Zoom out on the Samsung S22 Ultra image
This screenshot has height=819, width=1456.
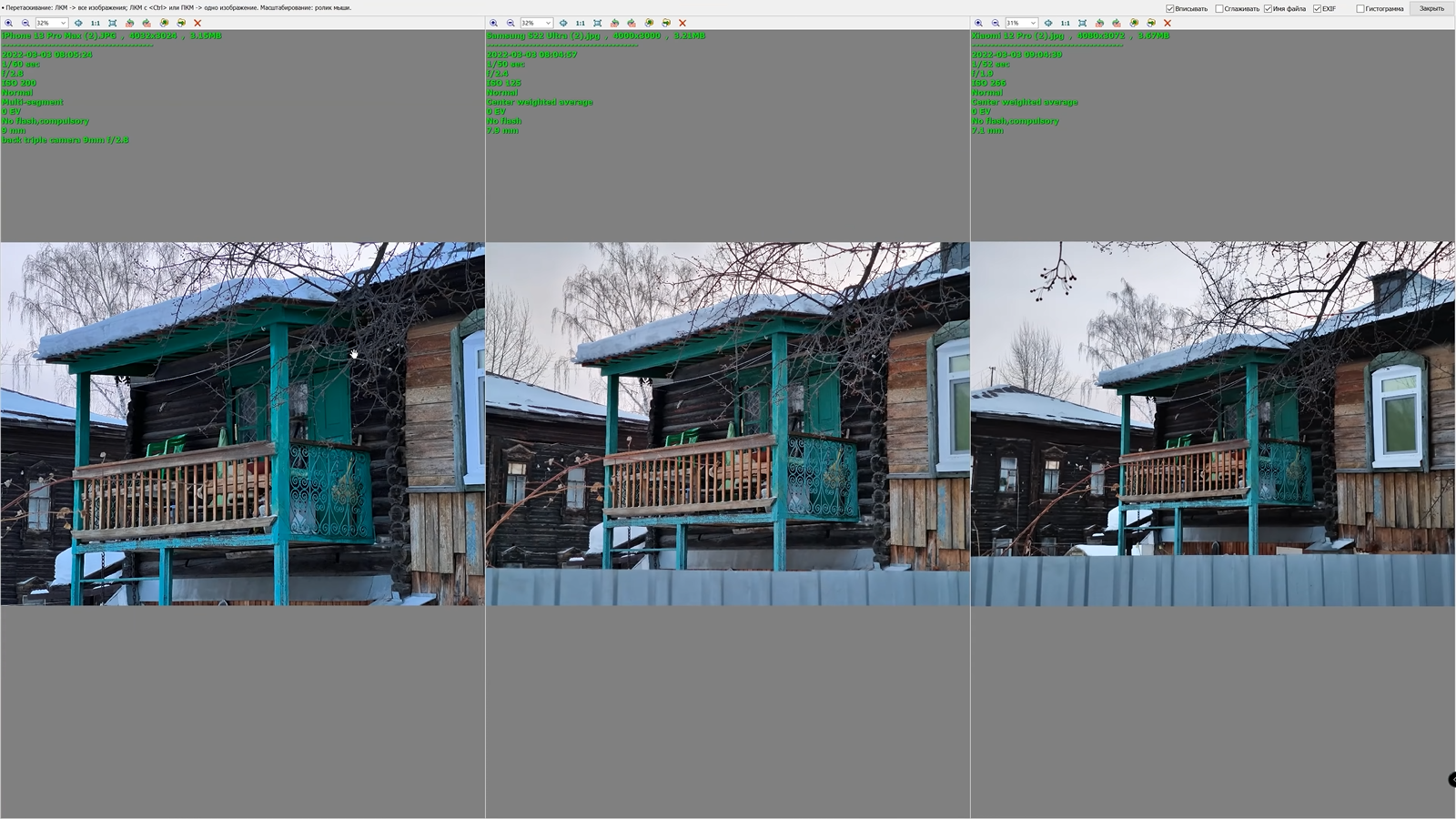click(511, 23)
